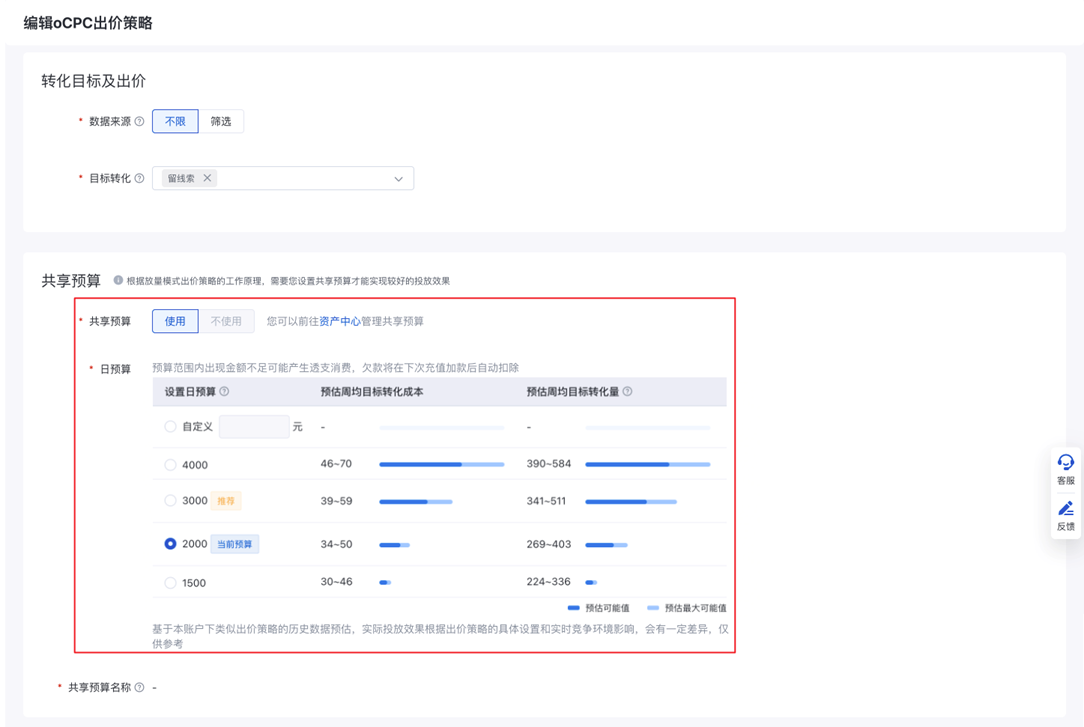This screenshot has width=1084, height=727.
Task: Click the 4000 estimated cost bar
Action: click(x=441, y=465)
